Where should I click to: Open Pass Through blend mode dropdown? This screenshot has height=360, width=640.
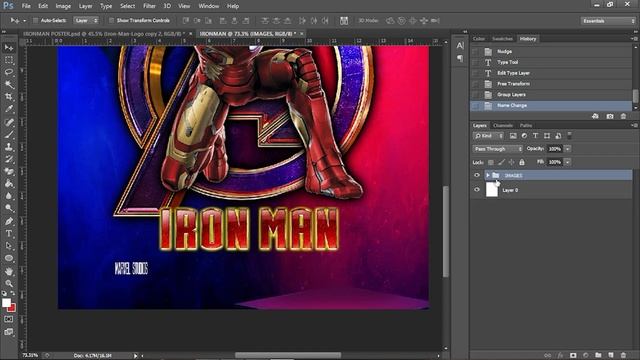point(498,149)
